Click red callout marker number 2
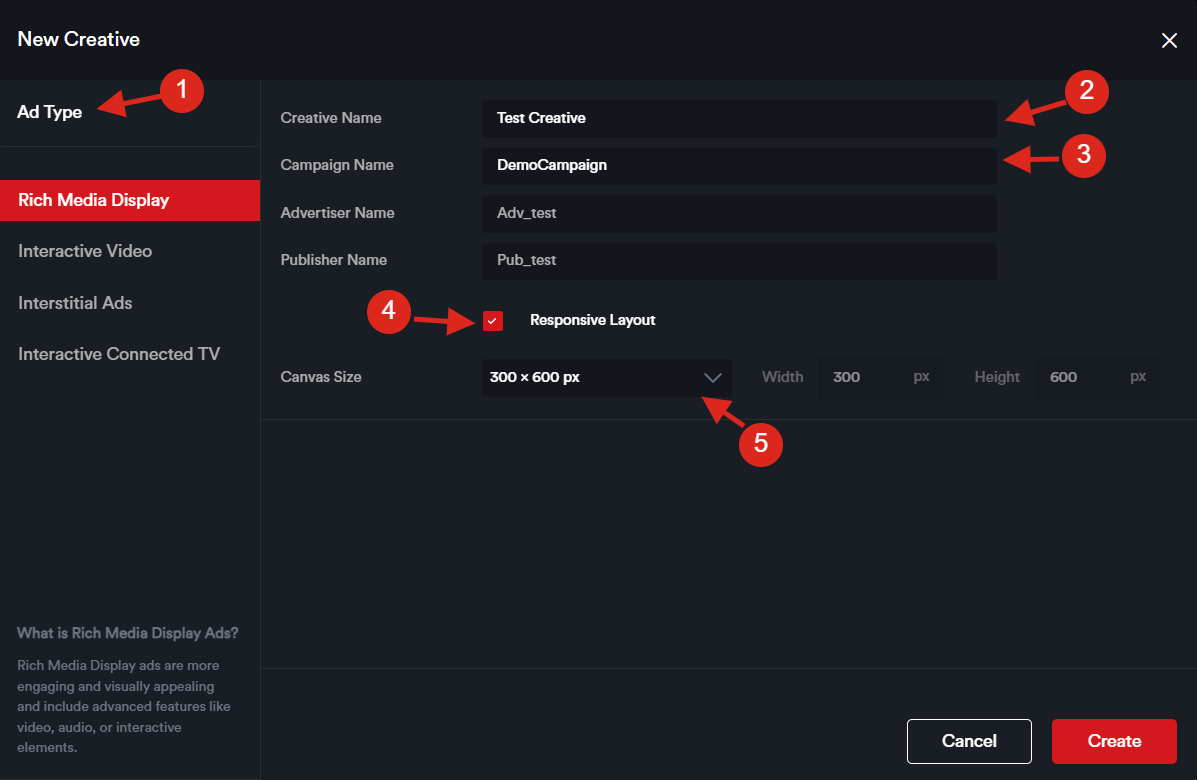 1087,92
